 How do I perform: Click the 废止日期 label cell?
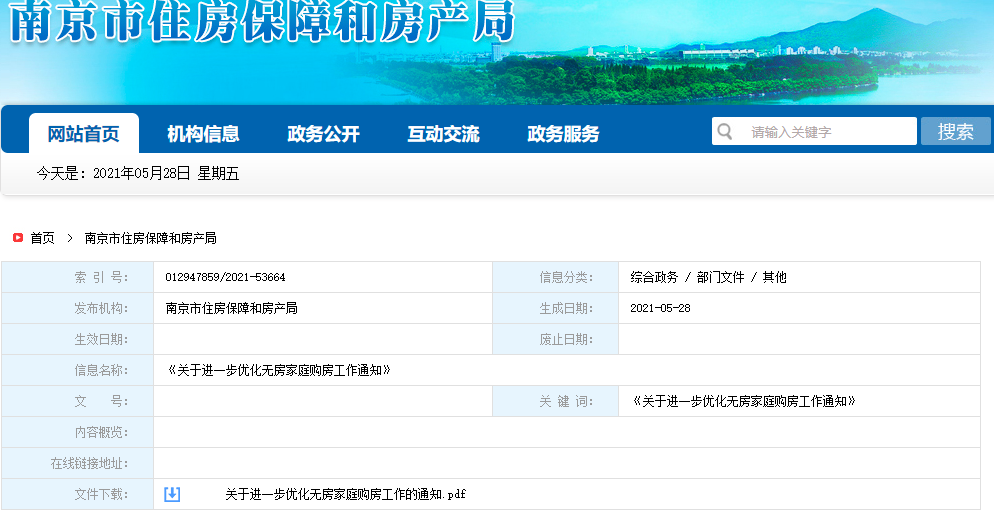click(555, 339)
